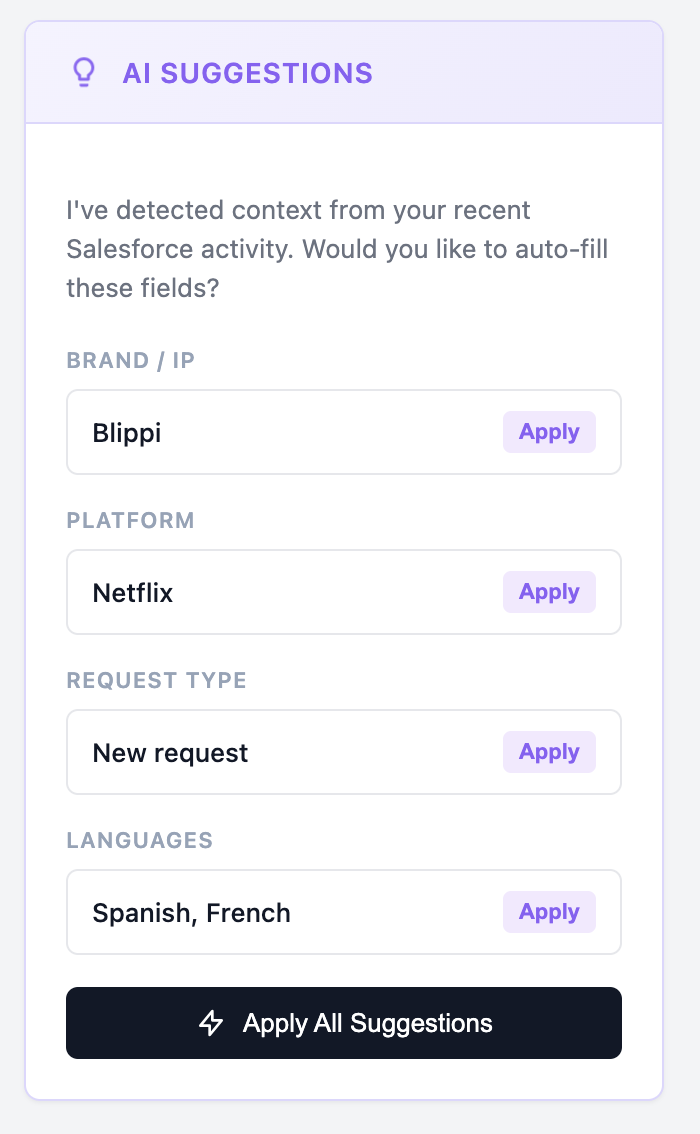Click the REQUEST TYPE field label
The height and width of the screenshot is (1134, 700).
point(156,680)
